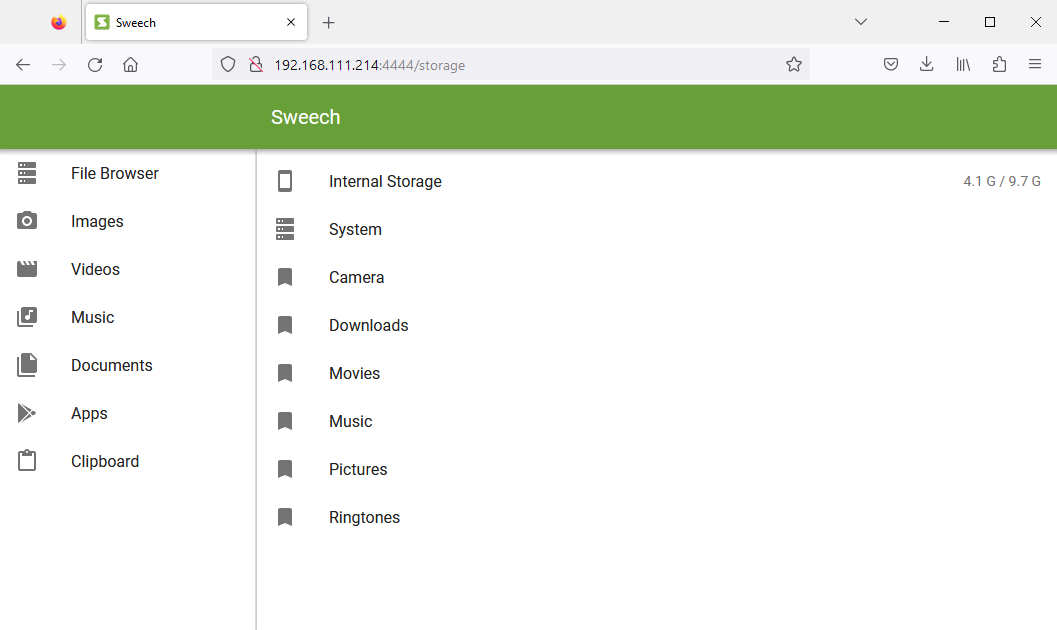
Task: Open Music in the left sidebar
Action: 128,317
